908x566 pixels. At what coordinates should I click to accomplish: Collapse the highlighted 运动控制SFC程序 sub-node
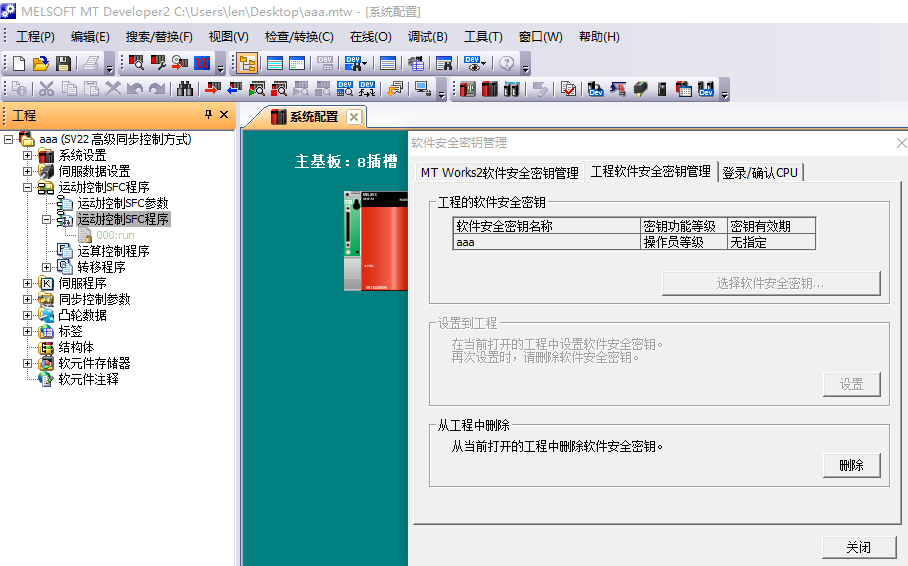[x=47, y=220]
